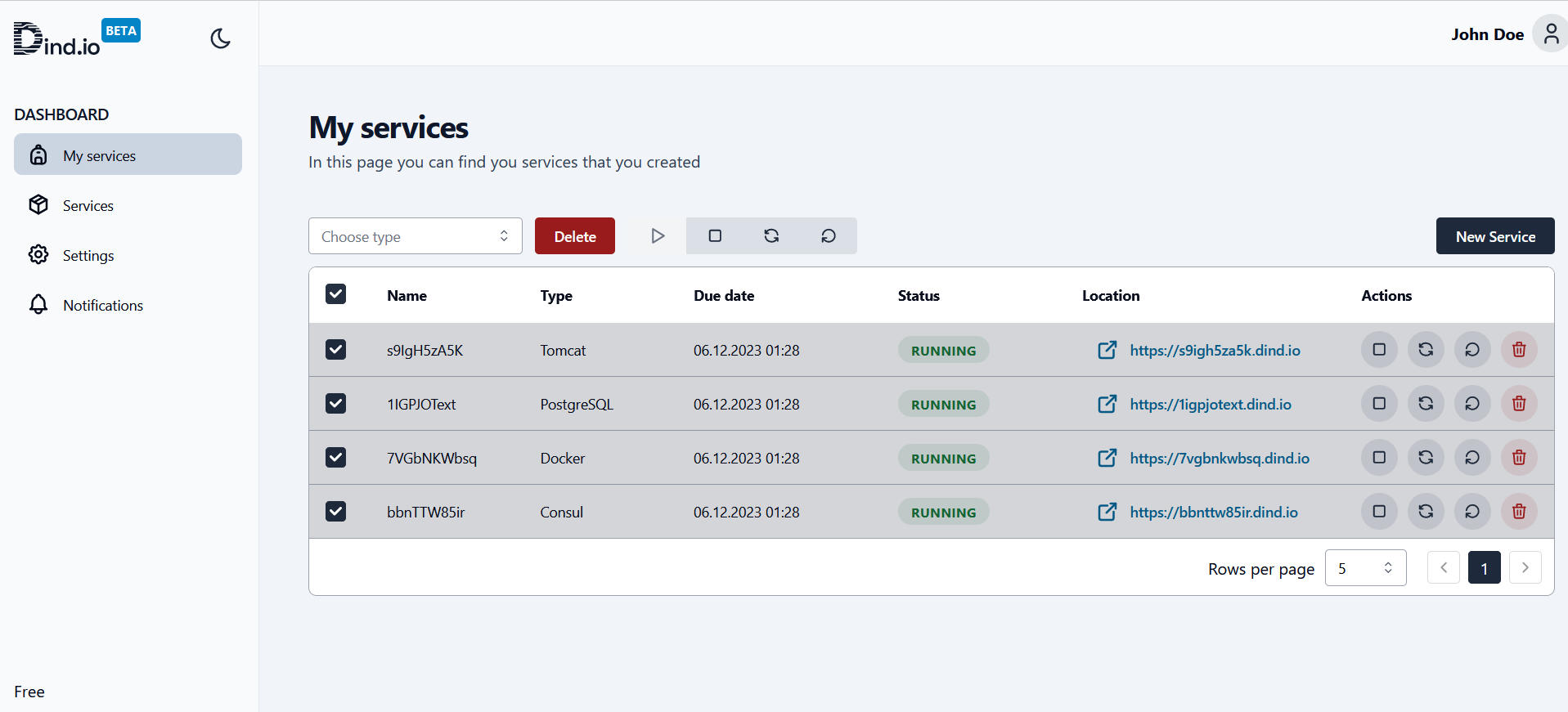1568x712 pixels.
Task: Stop the 1IGPJOText service
Action: (1379, 404)
